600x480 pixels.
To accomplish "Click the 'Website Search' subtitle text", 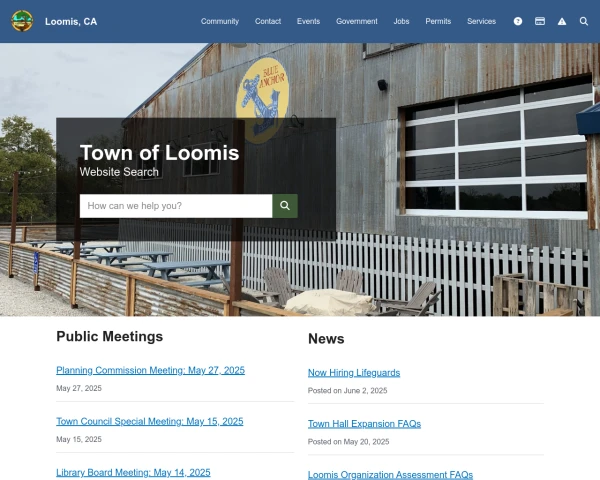I will click(119, 172).
